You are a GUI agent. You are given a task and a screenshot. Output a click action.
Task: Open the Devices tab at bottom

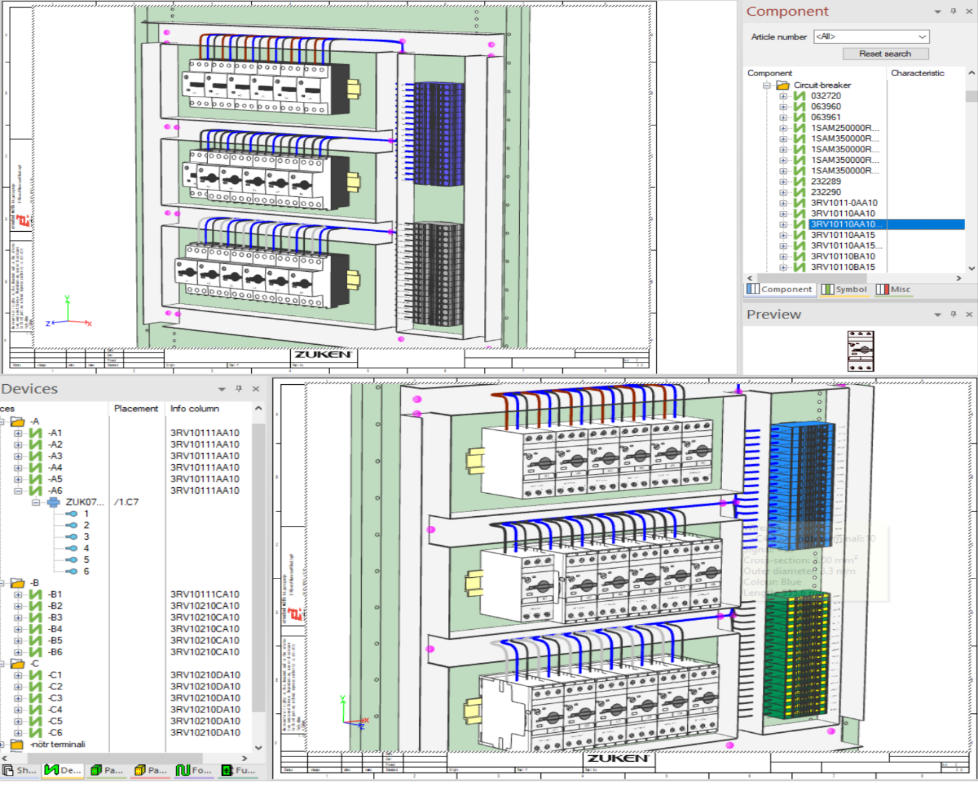64,771
